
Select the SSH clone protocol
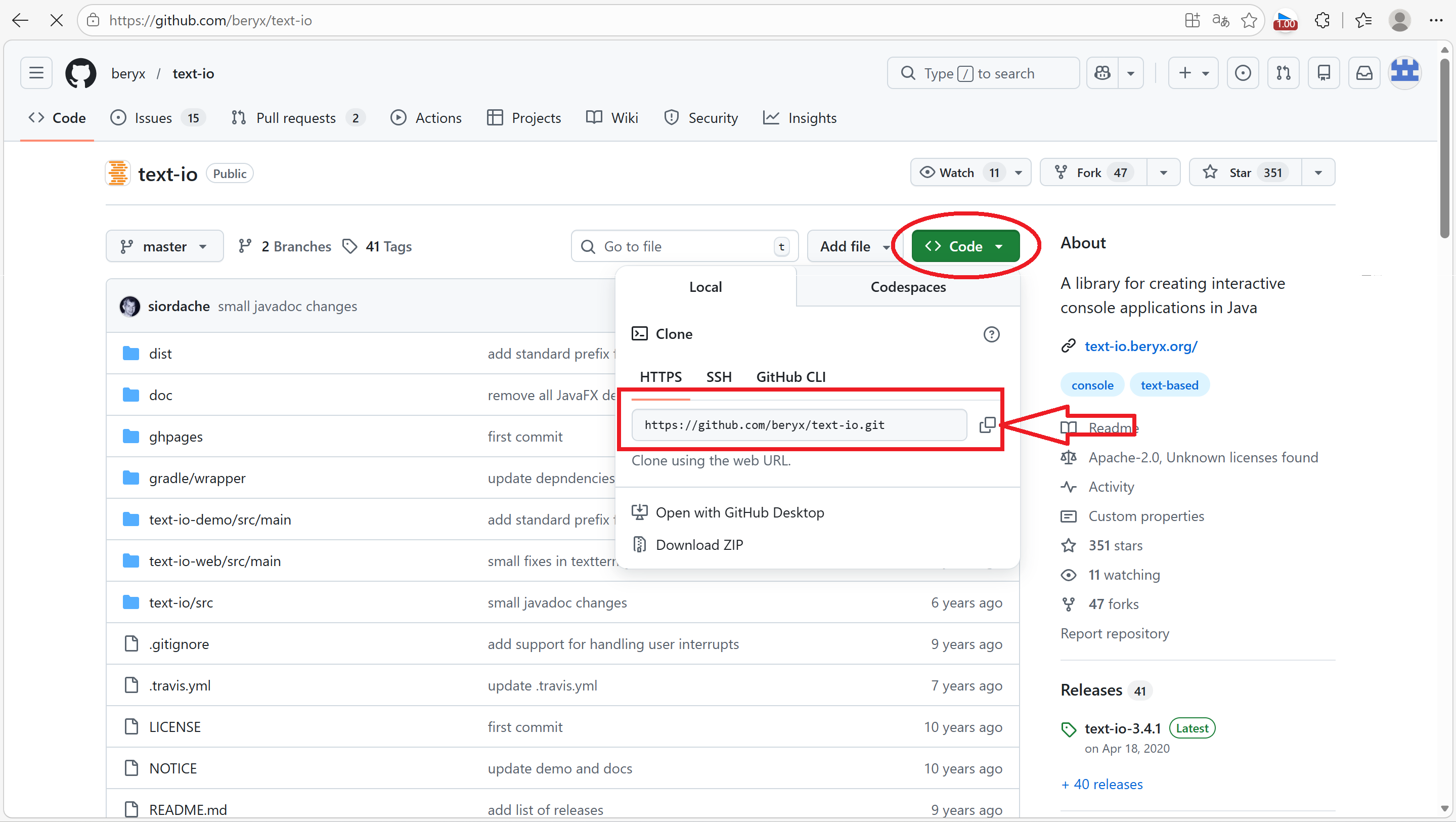(x=719, y=376)
